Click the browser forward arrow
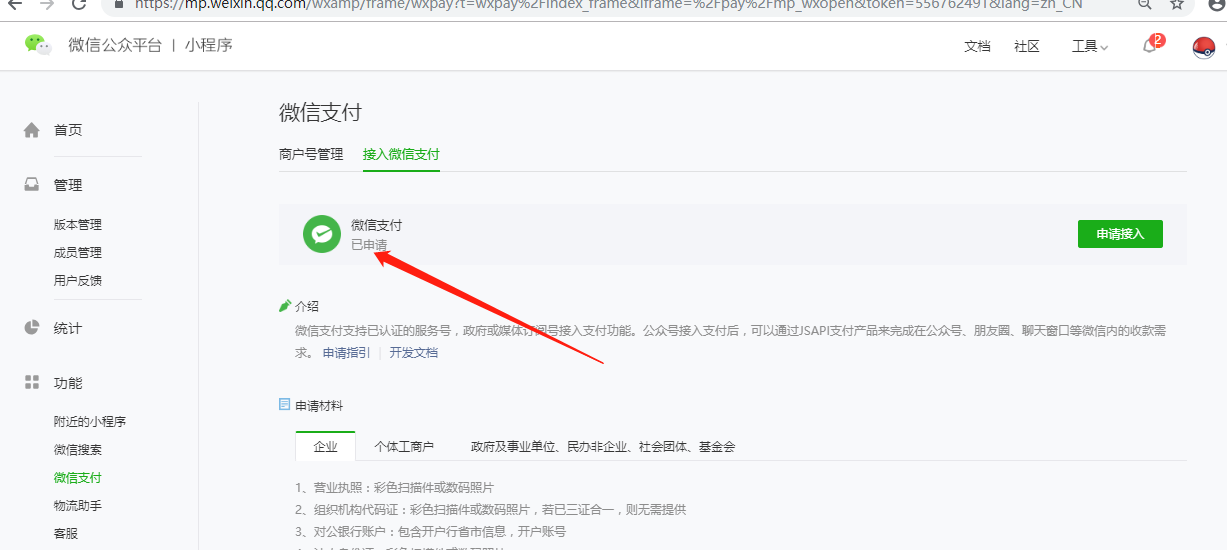This screenshot has height=550, width=1227. (x=46, y=4)
